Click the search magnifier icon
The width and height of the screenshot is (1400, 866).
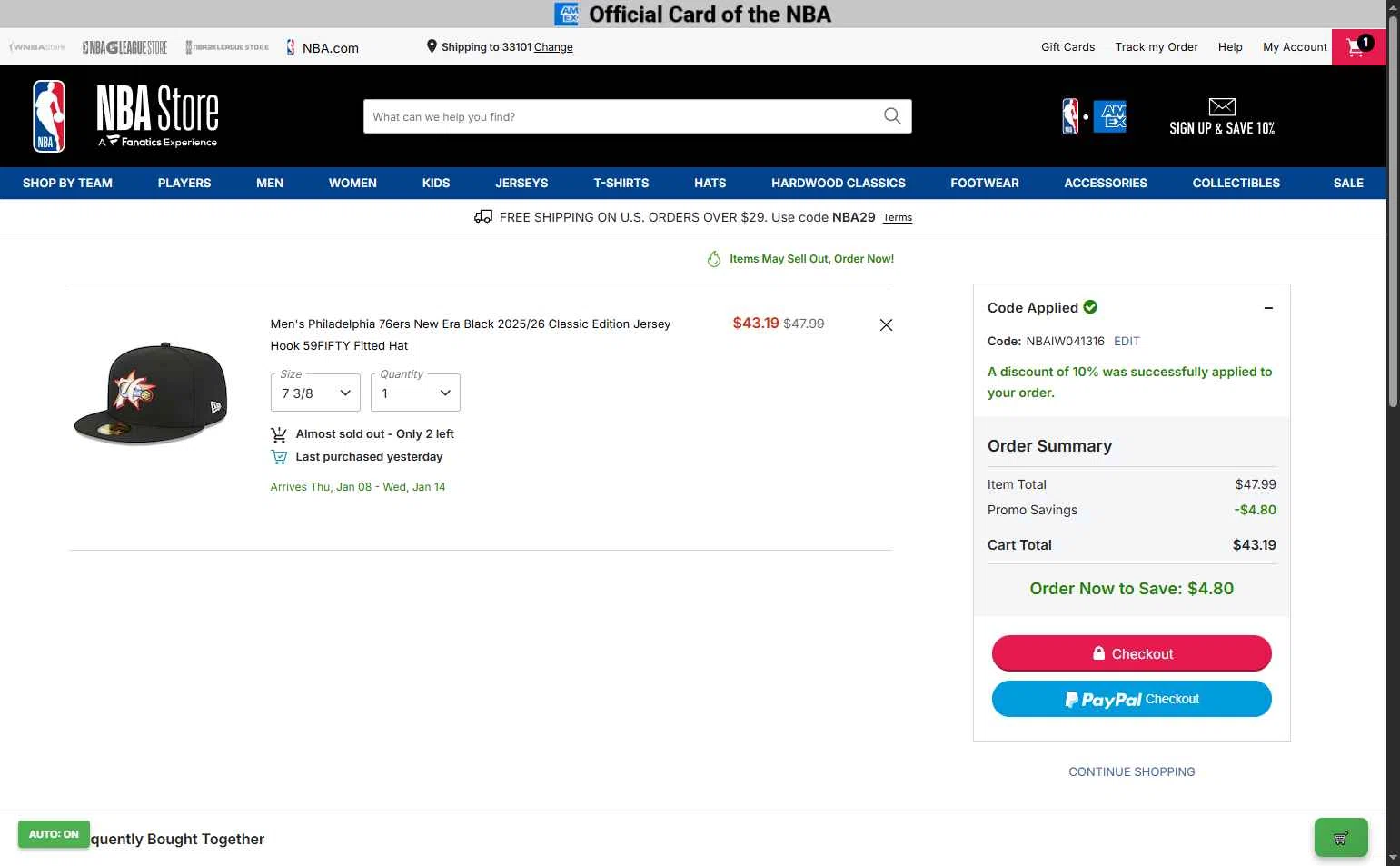(892, 116)
